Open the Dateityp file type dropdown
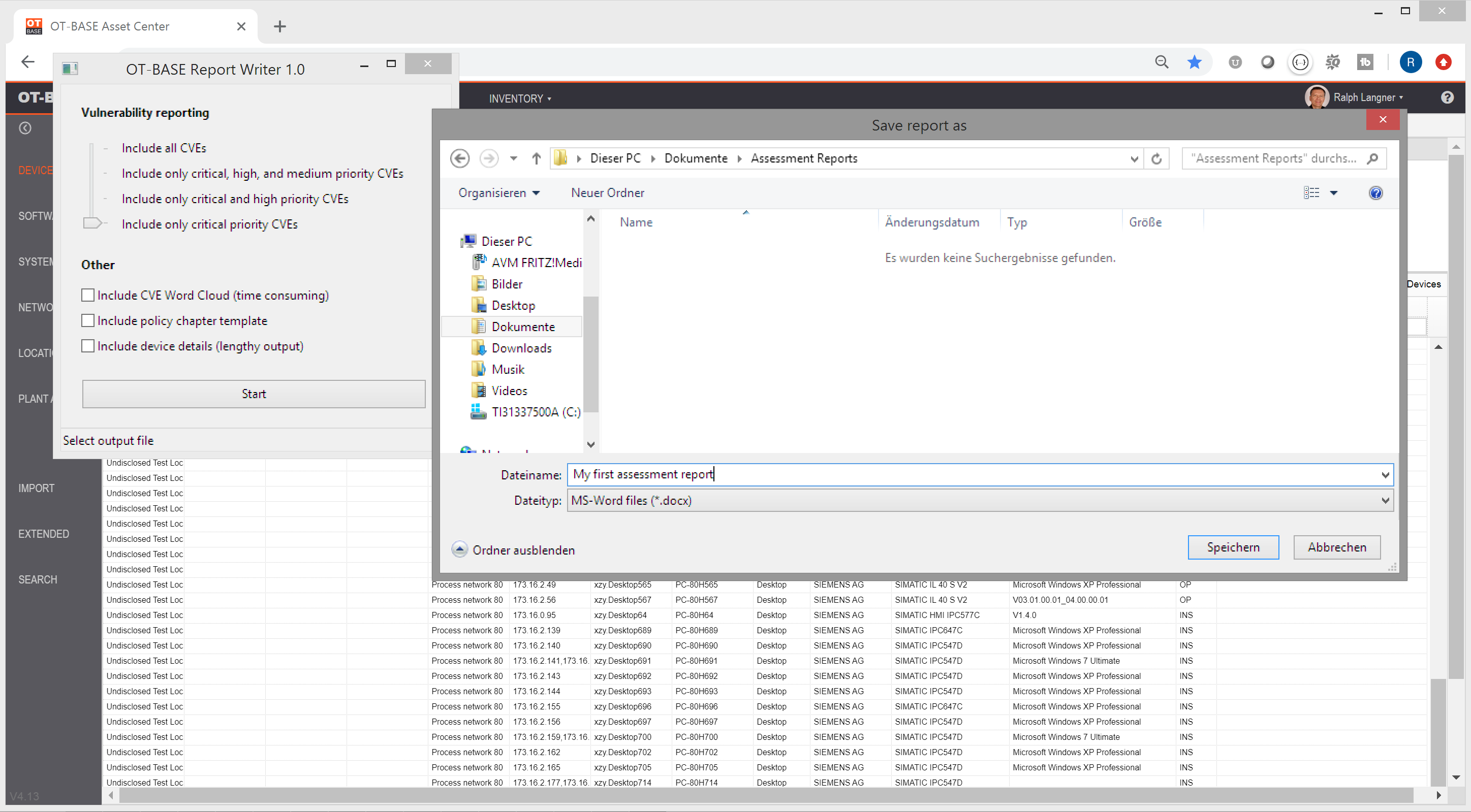The height and width of the screenshot is (812, 1471). (1385, 500)
